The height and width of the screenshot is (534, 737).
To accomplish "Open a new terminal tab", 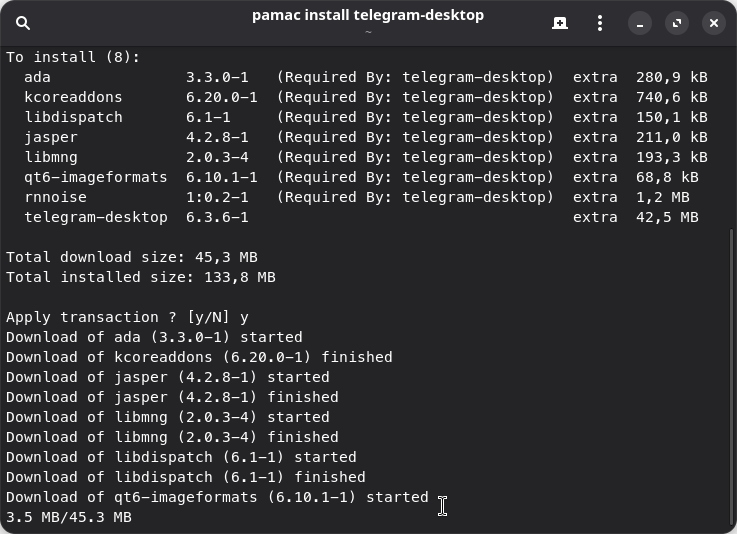I will [560, 23].
